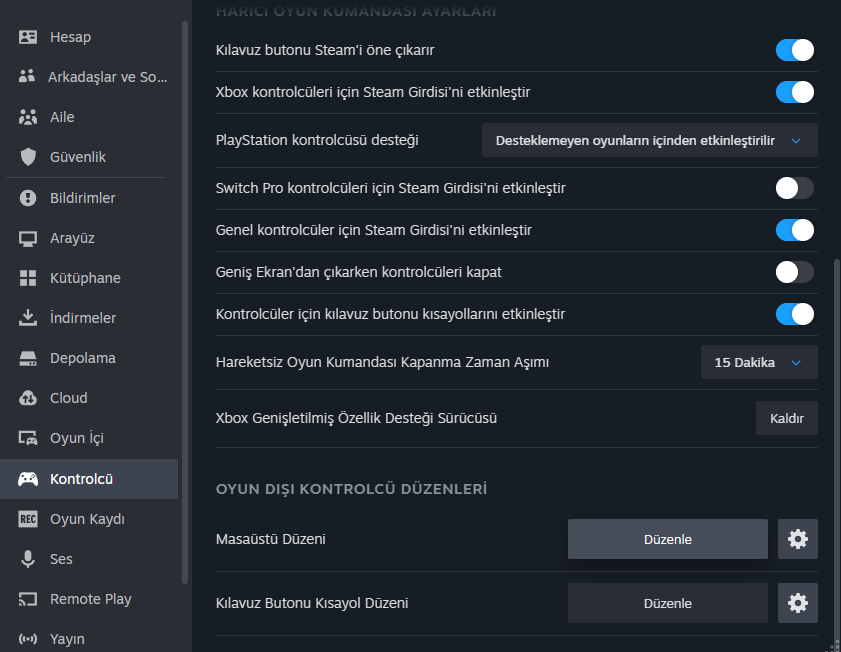
Task: Open gear settings for Masaüstü Düzeni
Action: coord(798,539)
